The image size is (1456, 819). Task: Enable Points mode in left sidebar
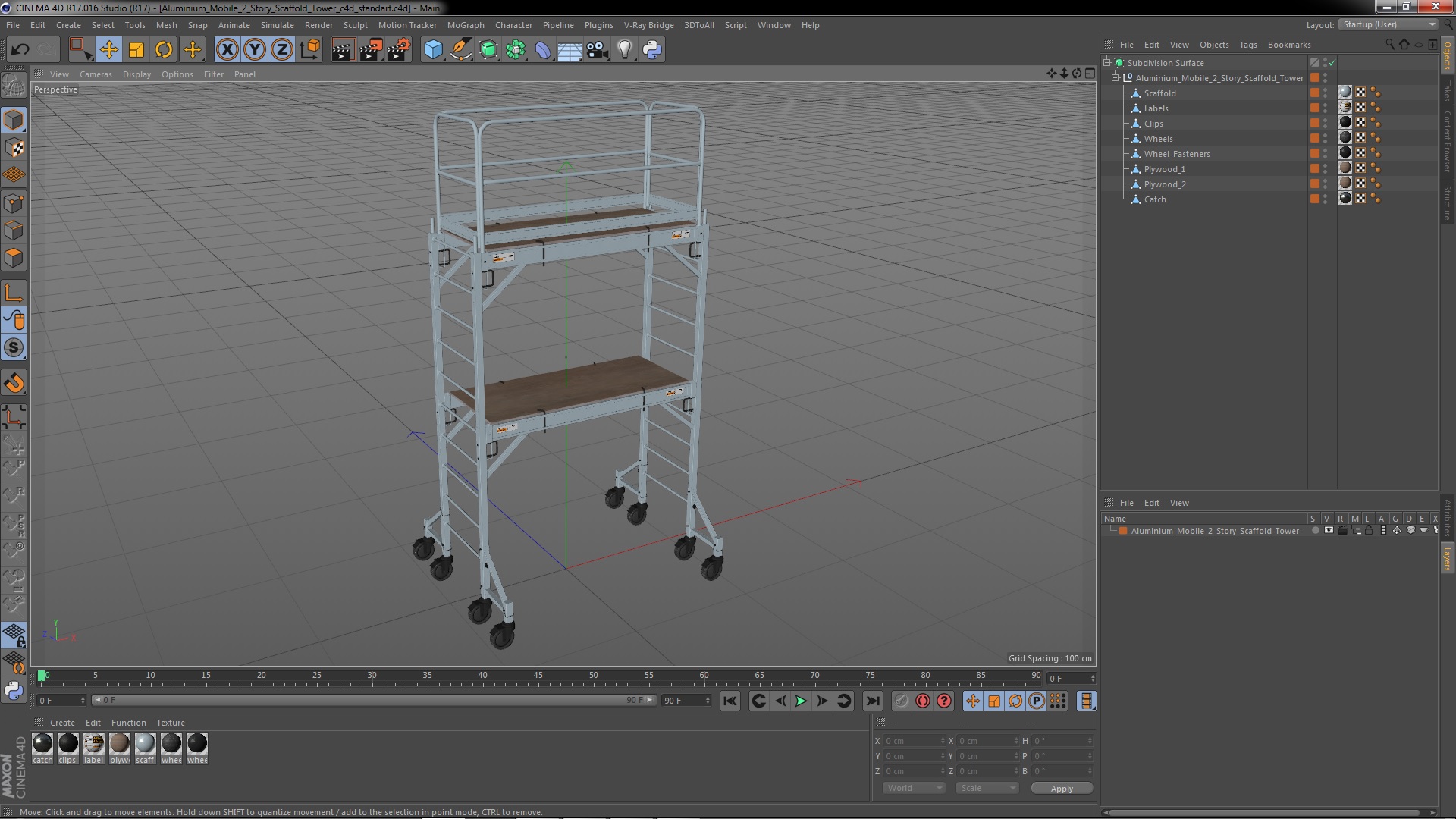pos(14,202)
